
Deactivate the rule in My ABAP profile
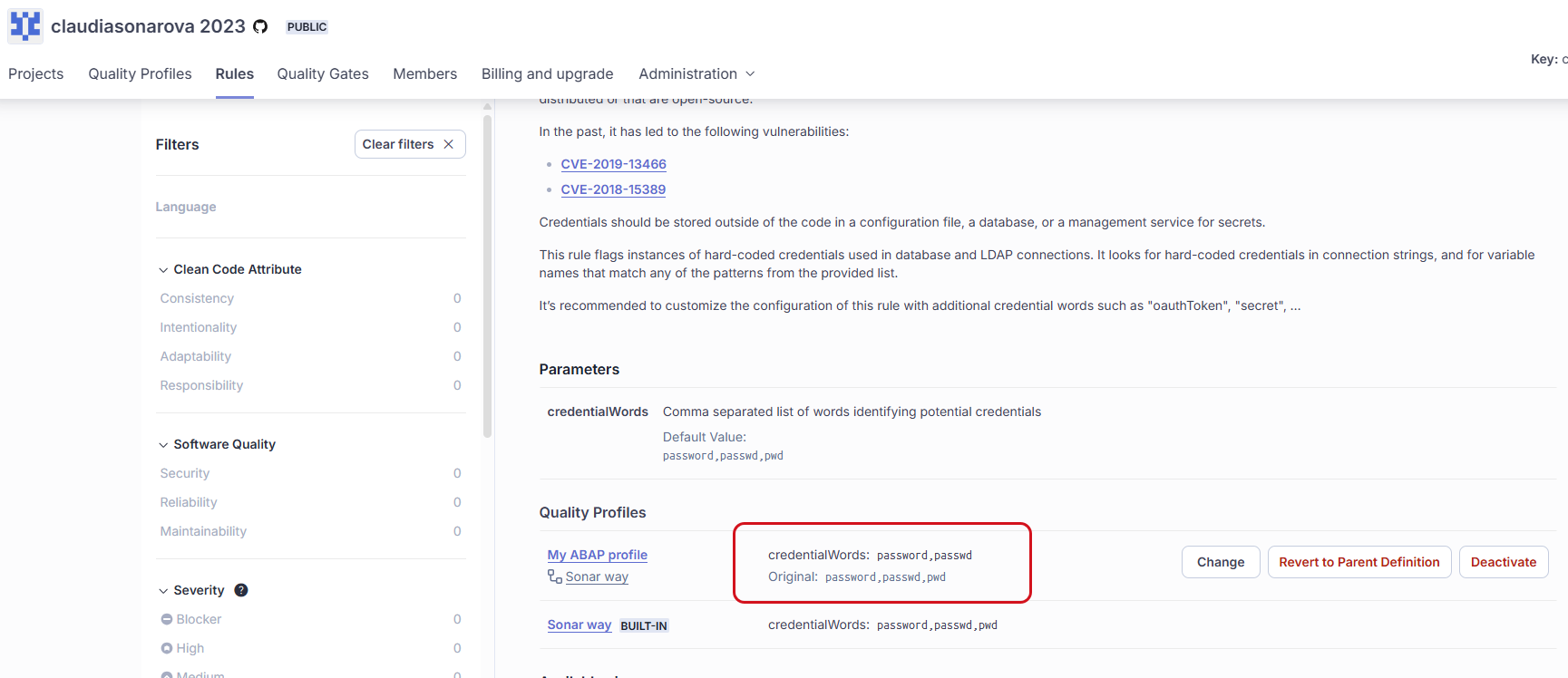(1504, 562)
